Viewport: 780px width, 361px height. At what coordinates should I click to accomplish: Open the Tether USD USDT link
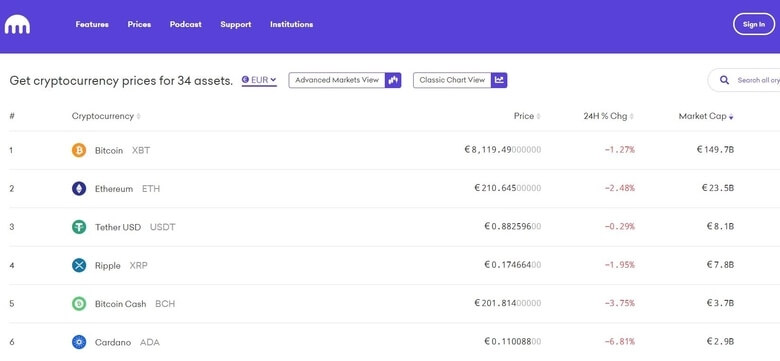coord(135,227)
